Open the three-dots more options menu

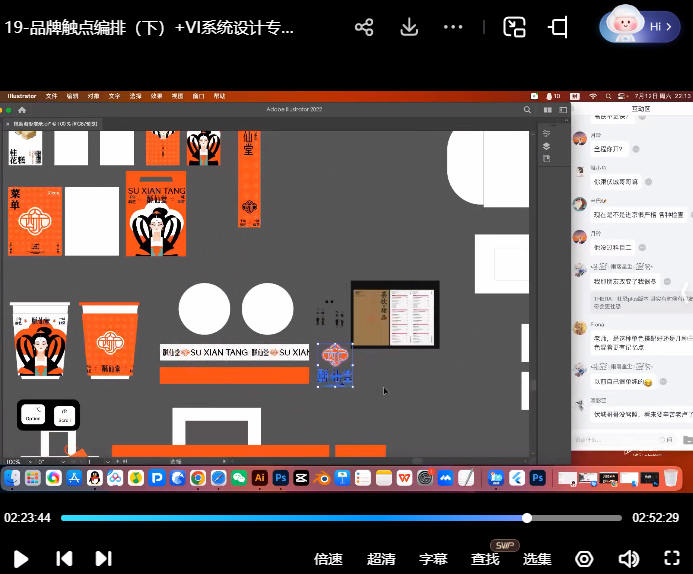point(453,28)
